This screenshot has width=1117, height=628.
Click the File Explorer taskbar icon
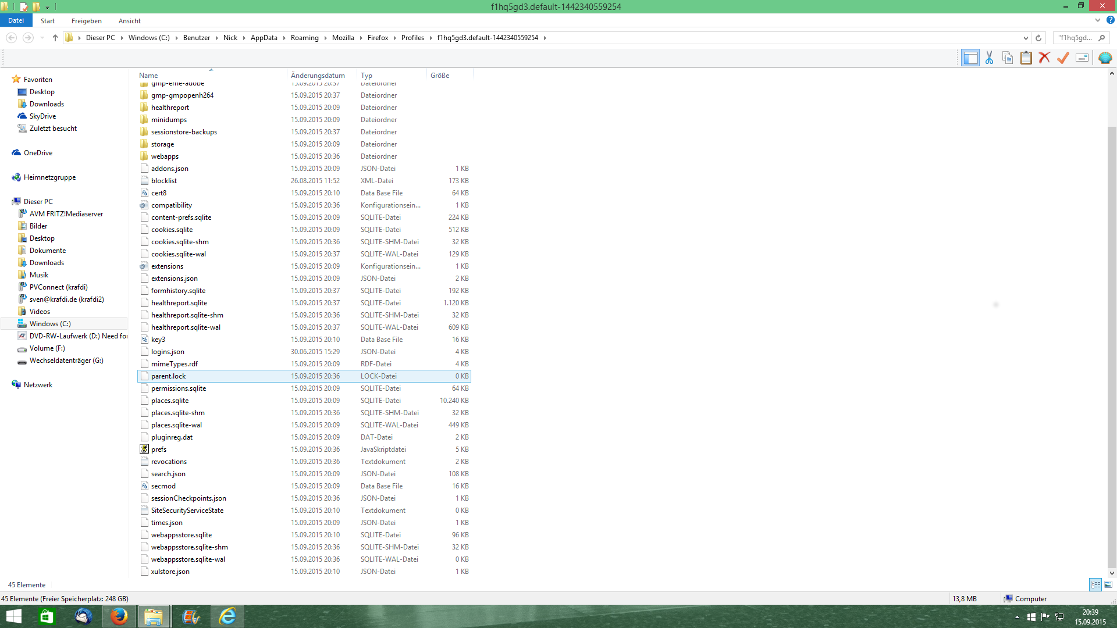click(154, 617)
